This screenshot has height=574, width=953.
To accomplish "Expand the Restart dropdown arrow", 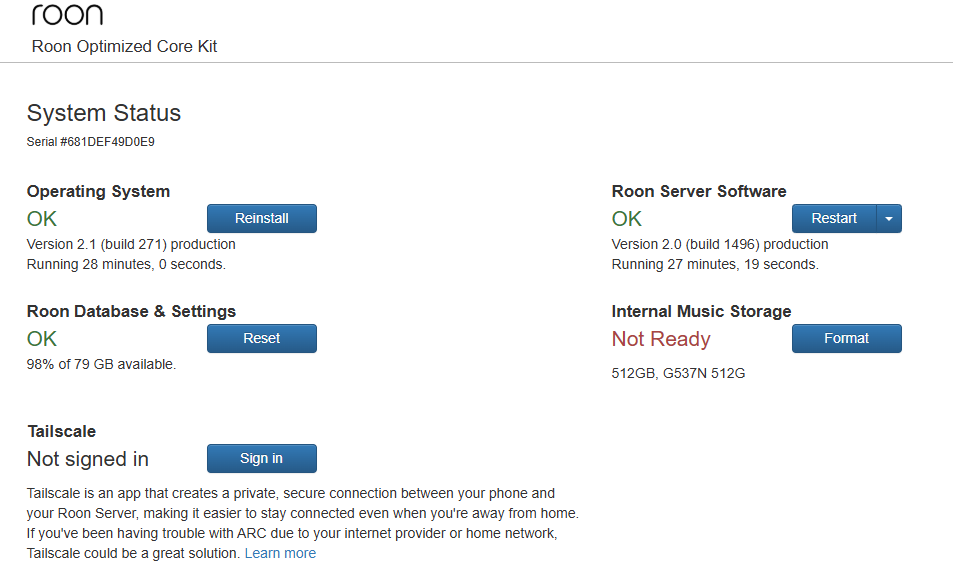I will point(889,219).
